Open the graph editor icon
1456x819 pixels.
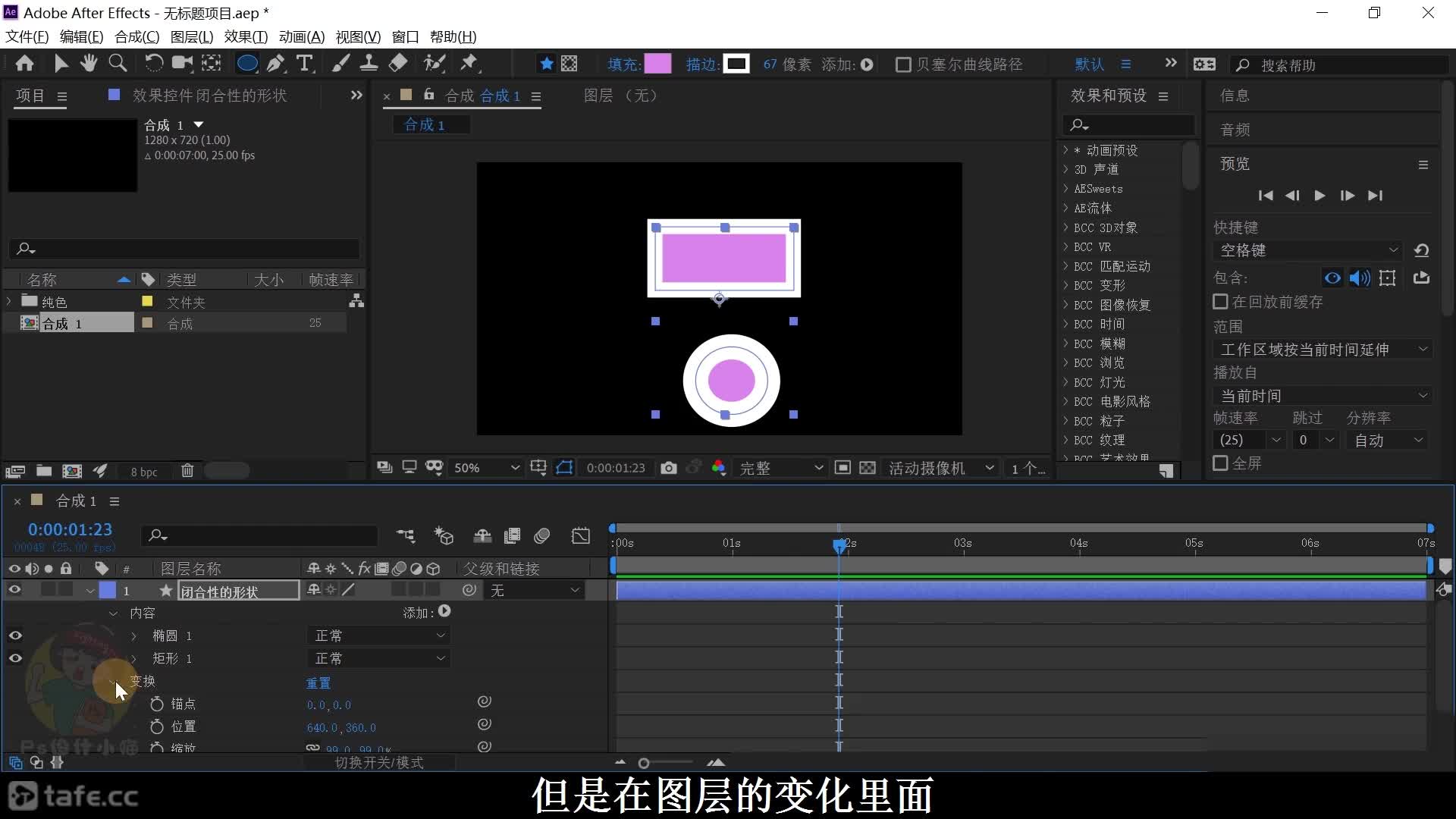(x=580, y=536)
